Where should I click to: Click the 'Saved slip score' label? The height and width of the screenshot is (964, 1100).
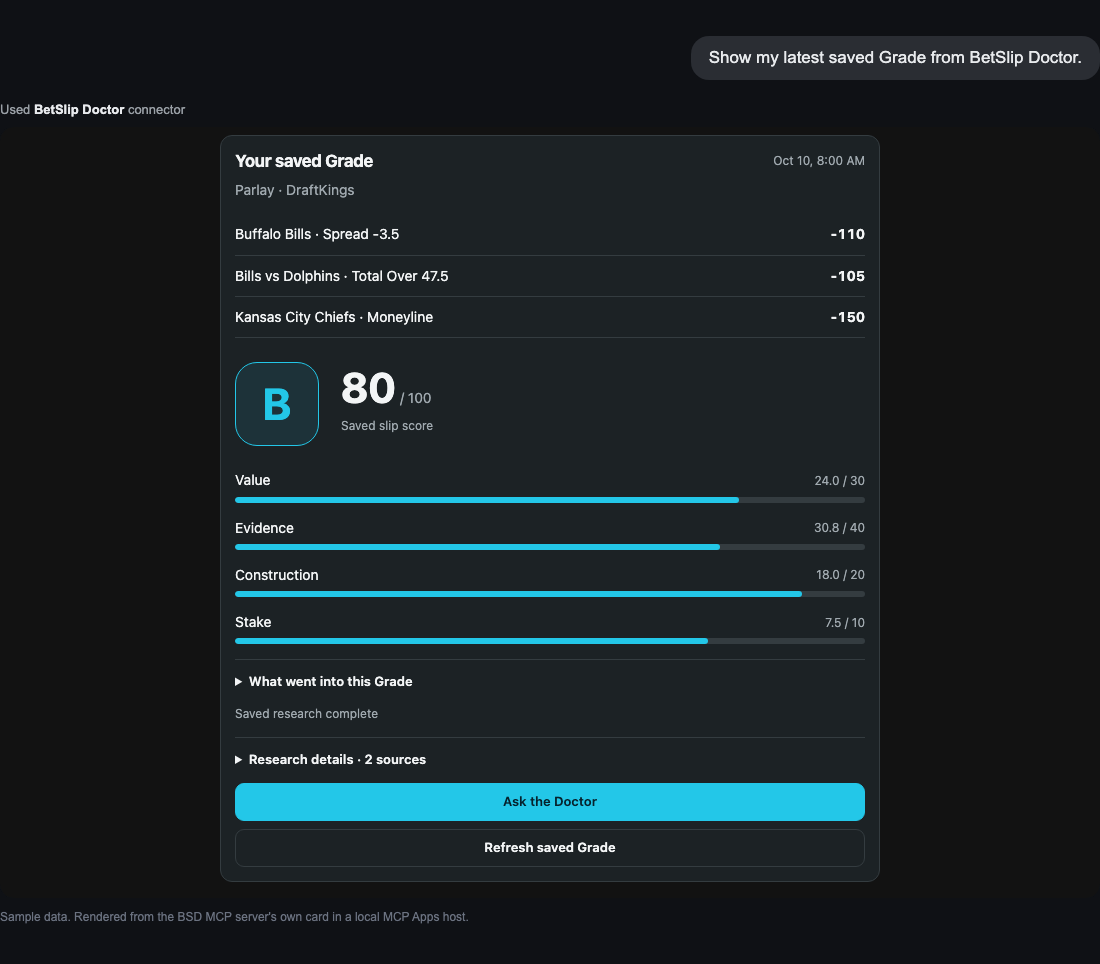tap(387, 426)
